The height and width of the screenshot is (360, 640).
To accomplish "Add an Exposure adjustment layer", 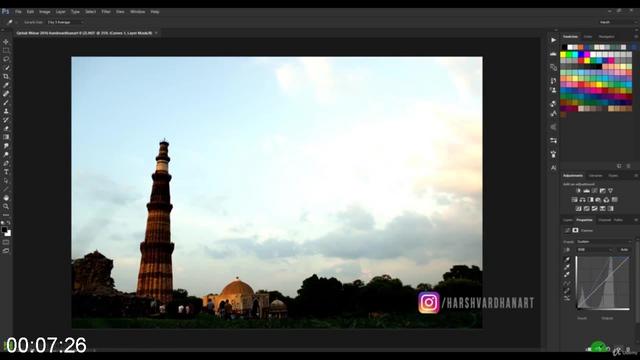I will click(602, 191).
